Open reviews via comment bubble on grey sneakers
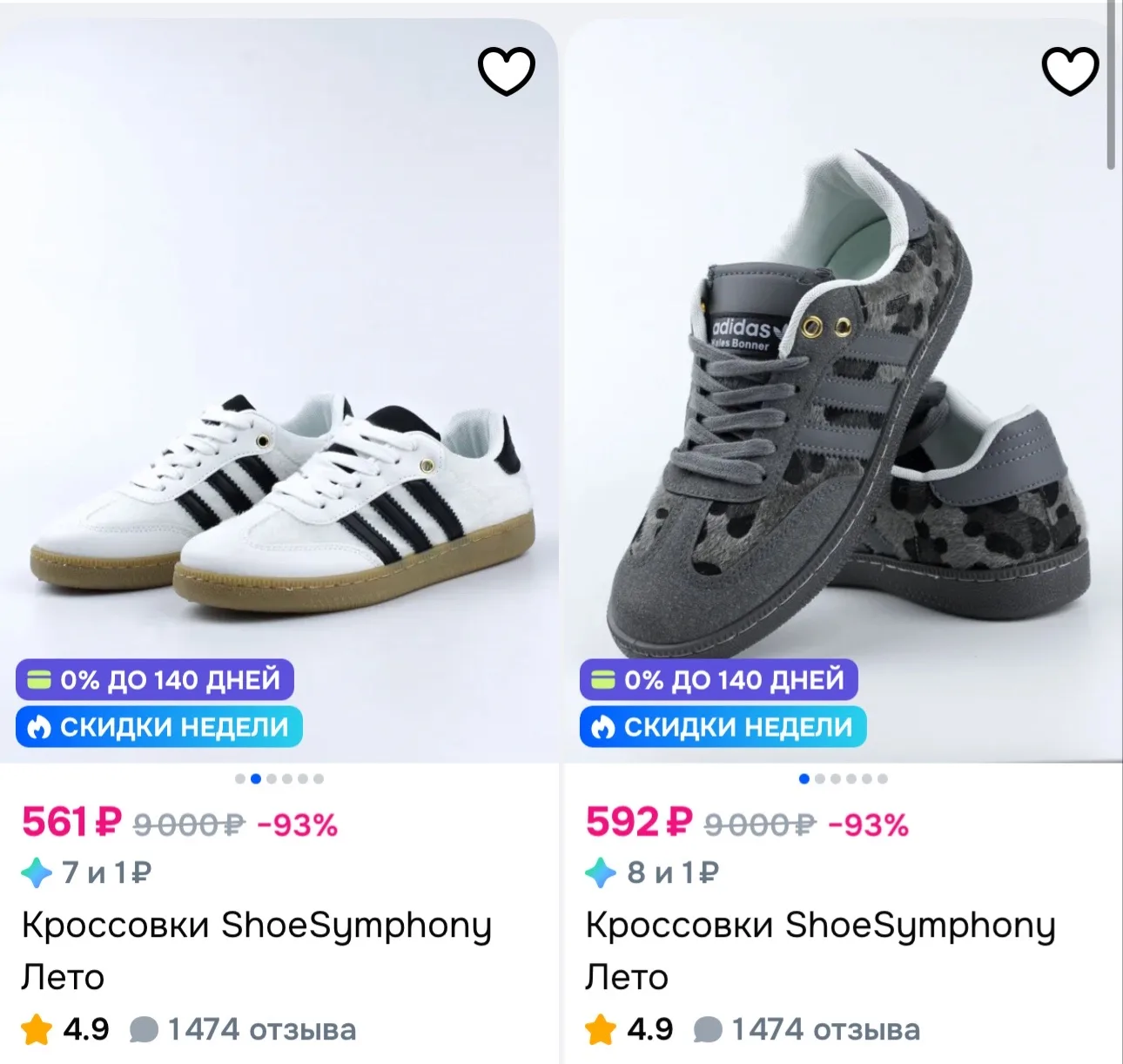Viewport: 1123px width, 1064px height. pyautogui.click(x=708, y=1030)
